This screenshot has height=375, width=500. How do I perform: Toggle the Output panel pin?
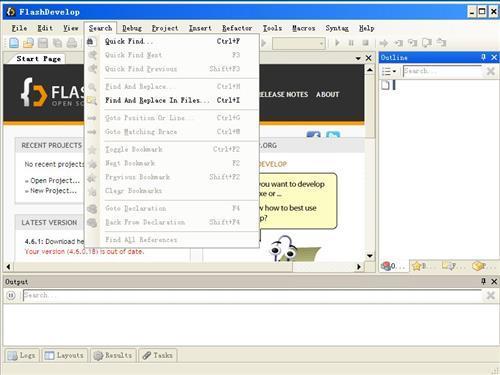pos(483,282)
